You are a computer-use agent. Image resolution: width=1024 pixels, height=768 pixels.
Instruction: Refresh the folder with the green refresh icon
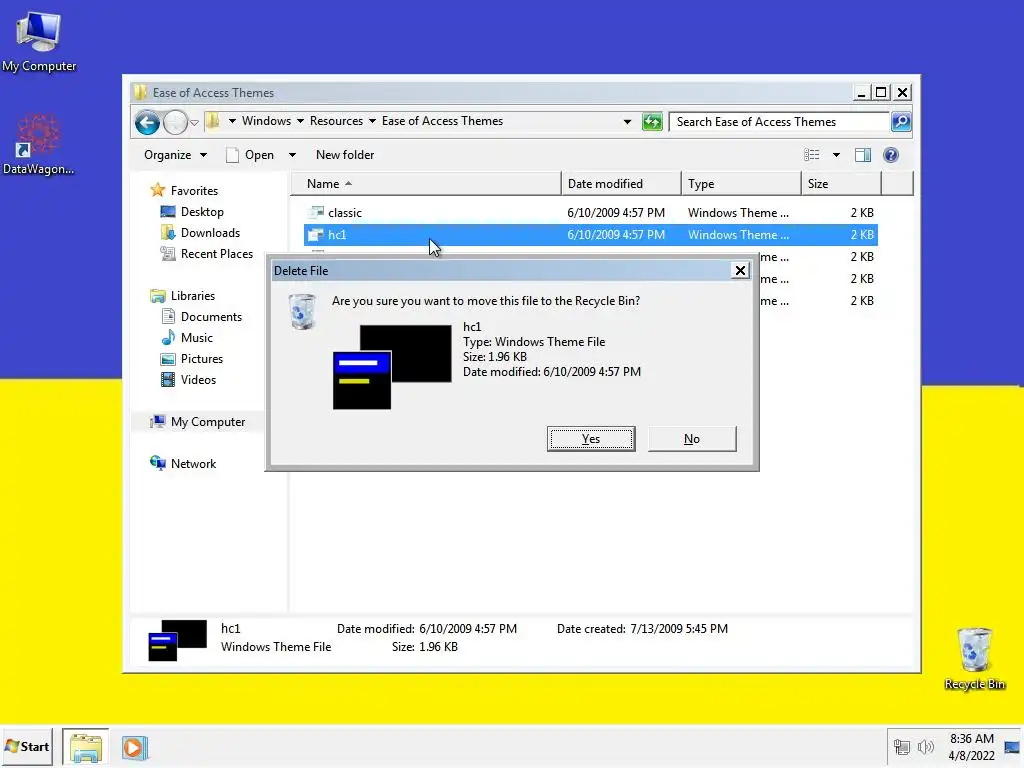(652, 121)
